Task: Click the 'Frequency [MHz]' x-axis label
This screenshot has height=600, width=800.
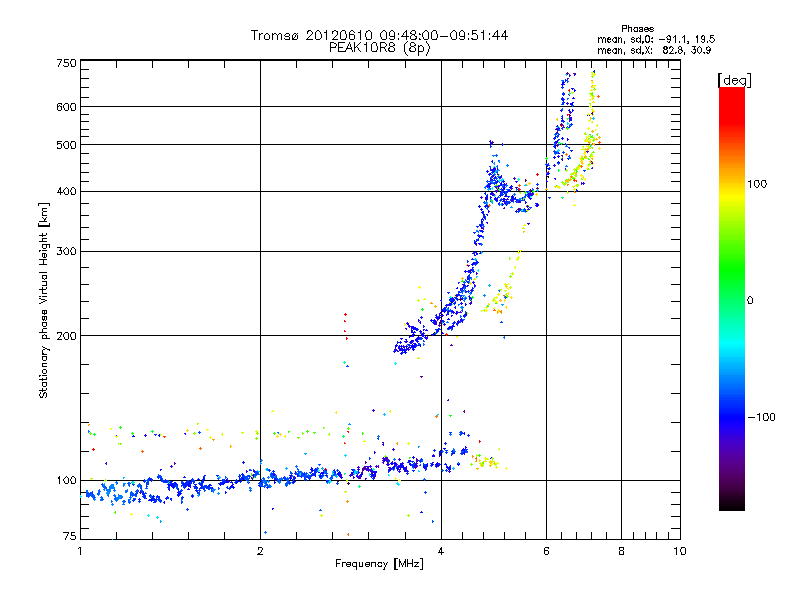Action: (x=379, y=564)
